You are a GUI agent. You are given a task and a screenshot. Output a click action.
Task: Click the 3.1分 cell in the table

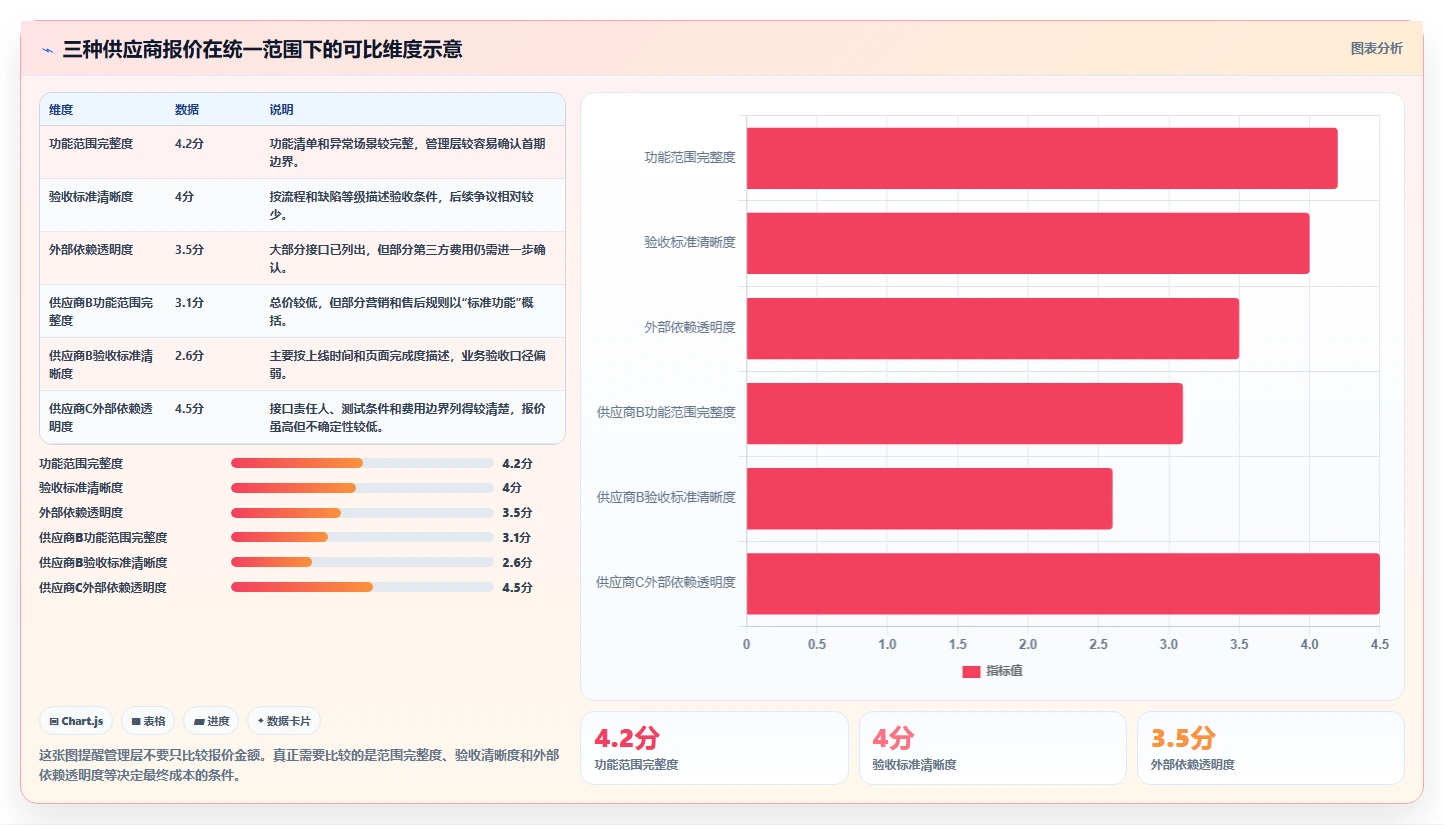(x=189, y=302)
